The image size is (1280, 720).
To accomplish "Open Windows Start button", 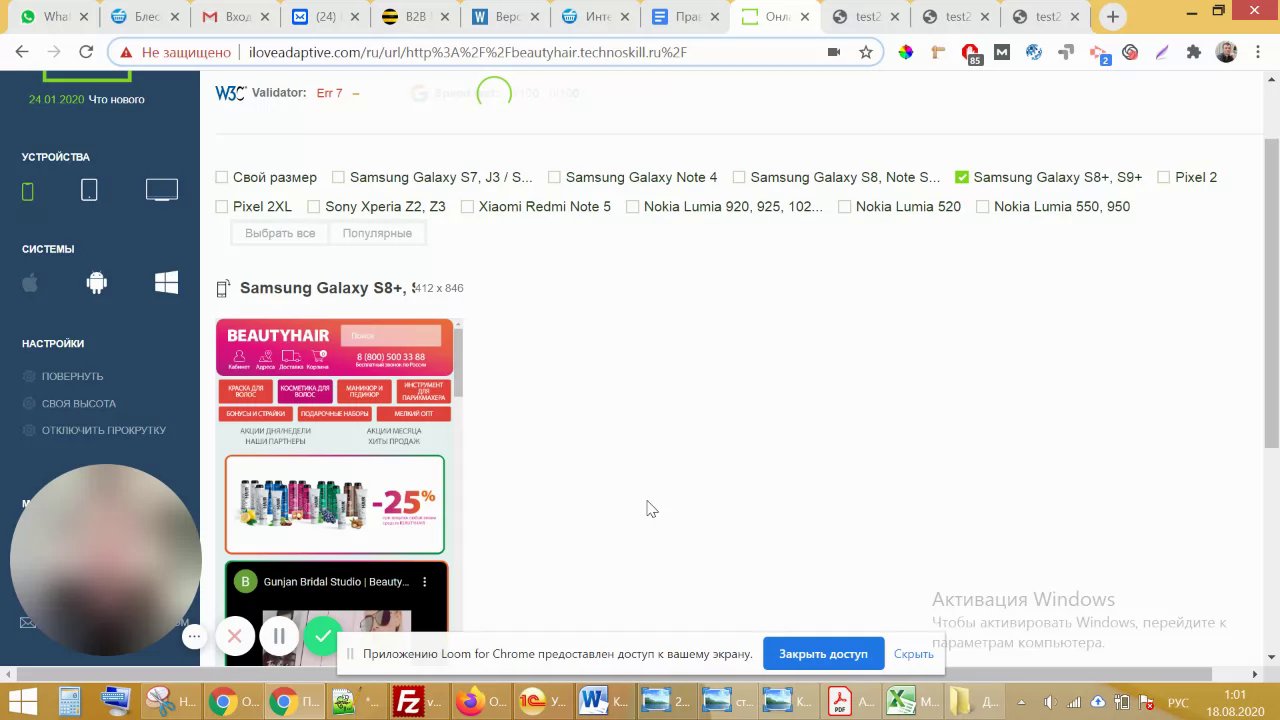I will click(22, 700).
